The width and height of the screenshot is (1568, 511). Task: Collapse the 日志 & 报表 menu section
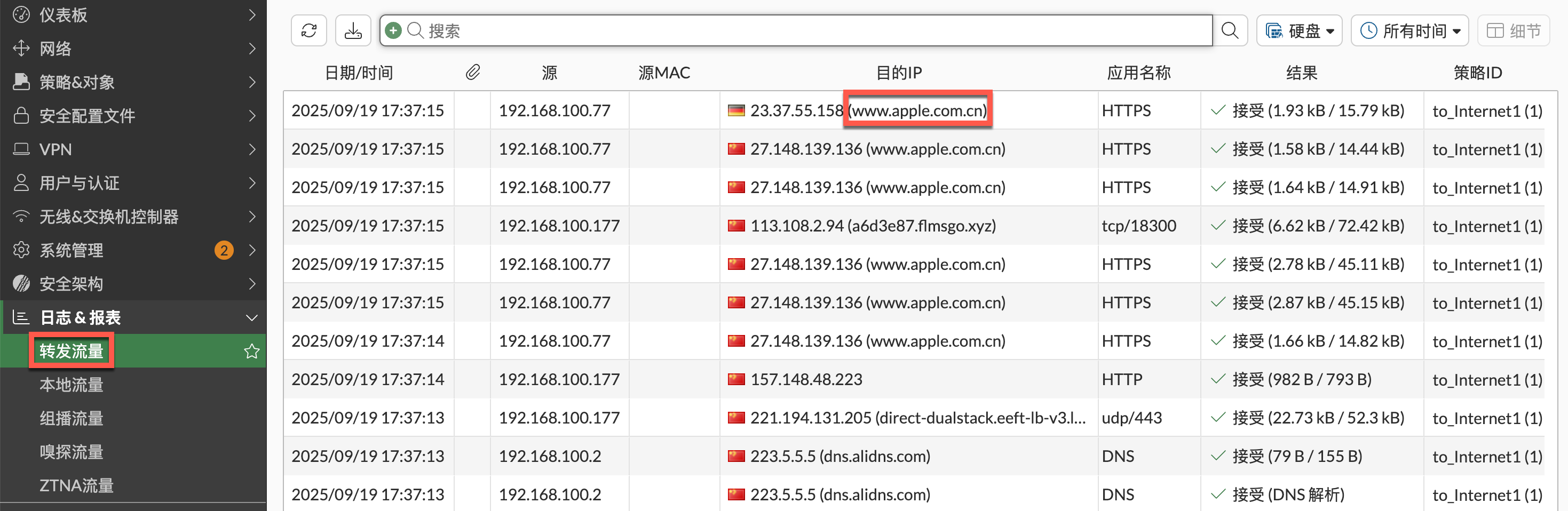pyautogui.click(x=251, y=317)
